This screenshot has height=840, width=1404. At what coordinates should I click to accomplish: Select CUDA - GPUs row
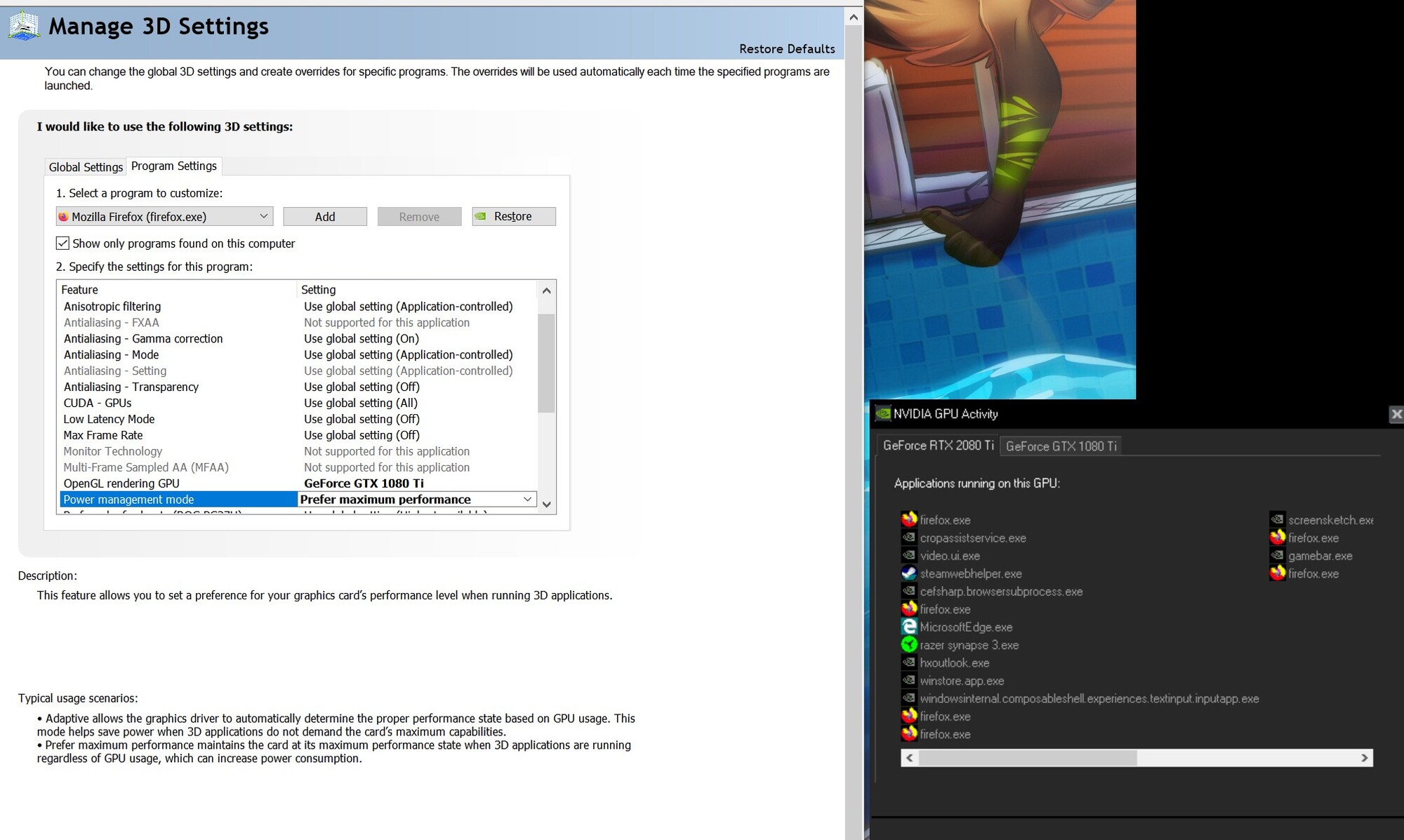point(298,404)
